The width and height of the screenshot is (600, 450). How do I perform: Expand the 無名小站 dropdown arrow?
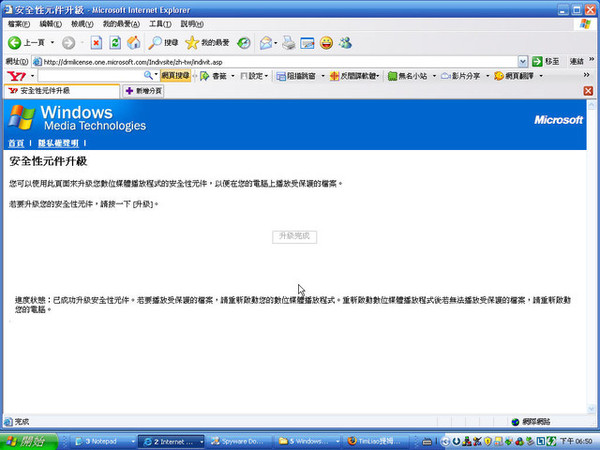434,76
